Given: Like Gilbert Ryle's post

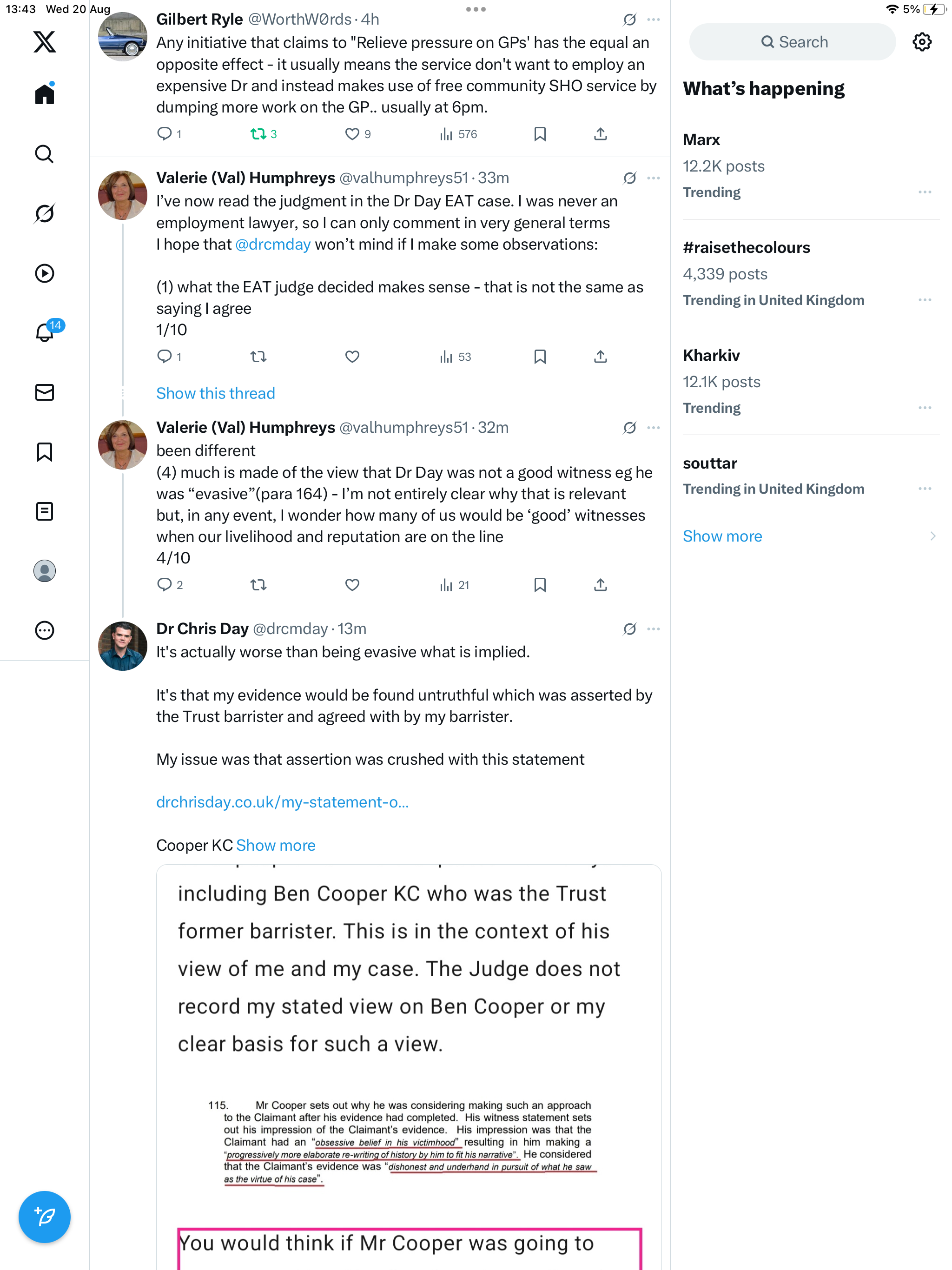Looking at the screenshot, I should [x=352, y=134].
